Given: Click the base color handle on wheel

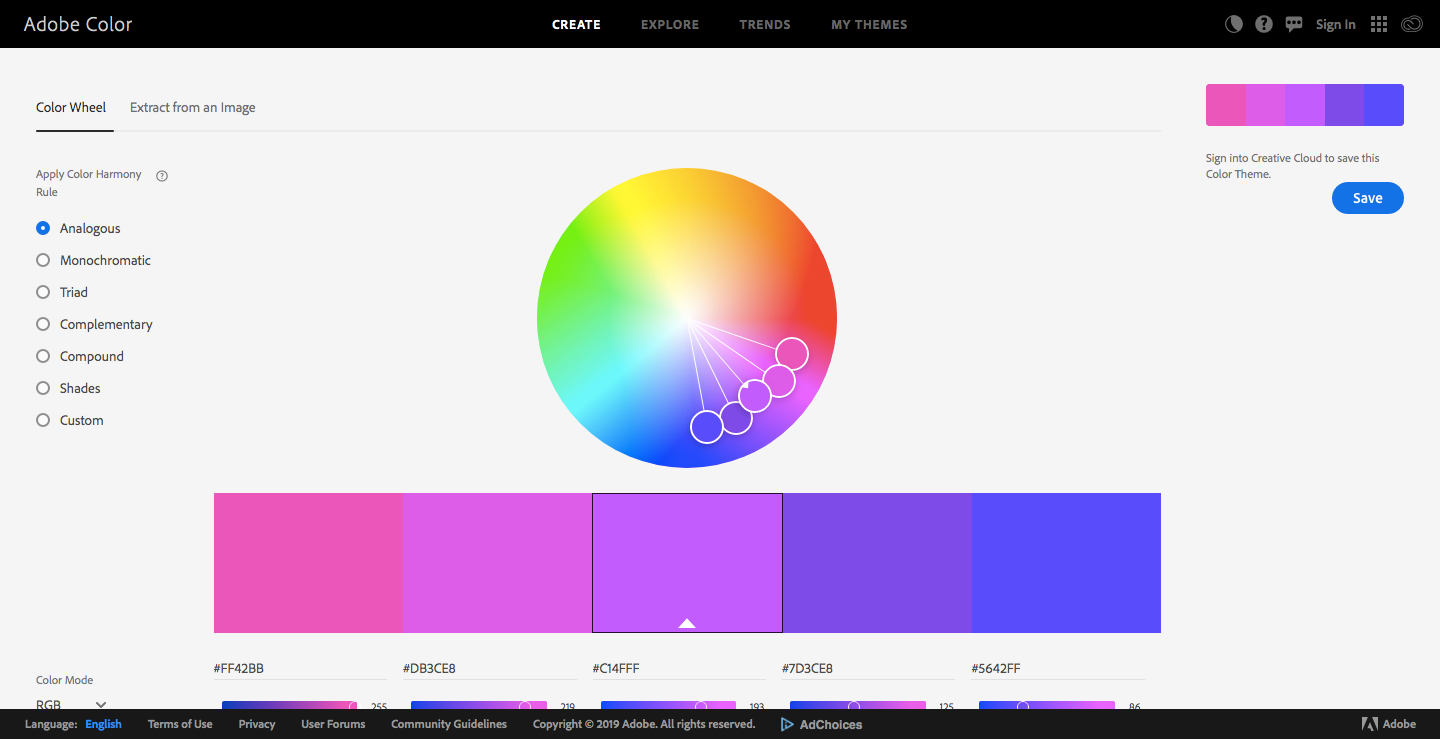Looking at the screenshot, I should click(x=755, y=395).
